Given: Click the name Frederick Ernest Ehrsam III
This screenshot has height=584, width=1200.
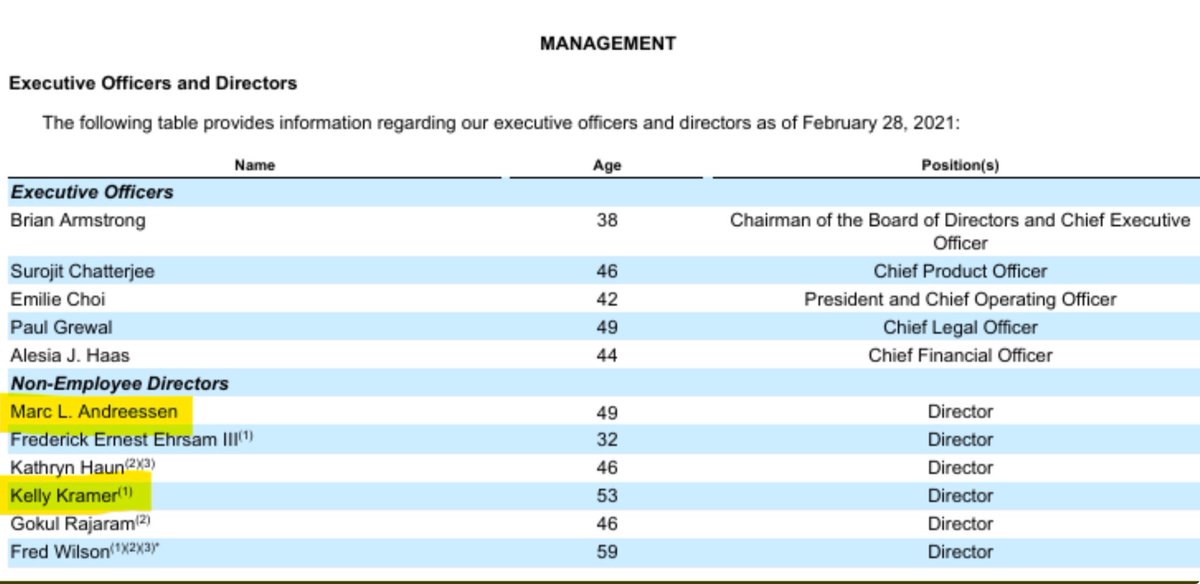Looking at the screenshot, I should 123,440.
